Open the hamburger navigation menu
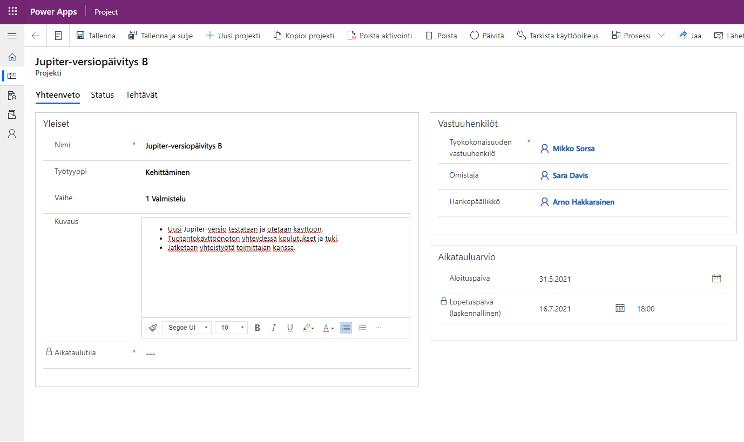Screen dimensions: 744x442 point(12,35)
